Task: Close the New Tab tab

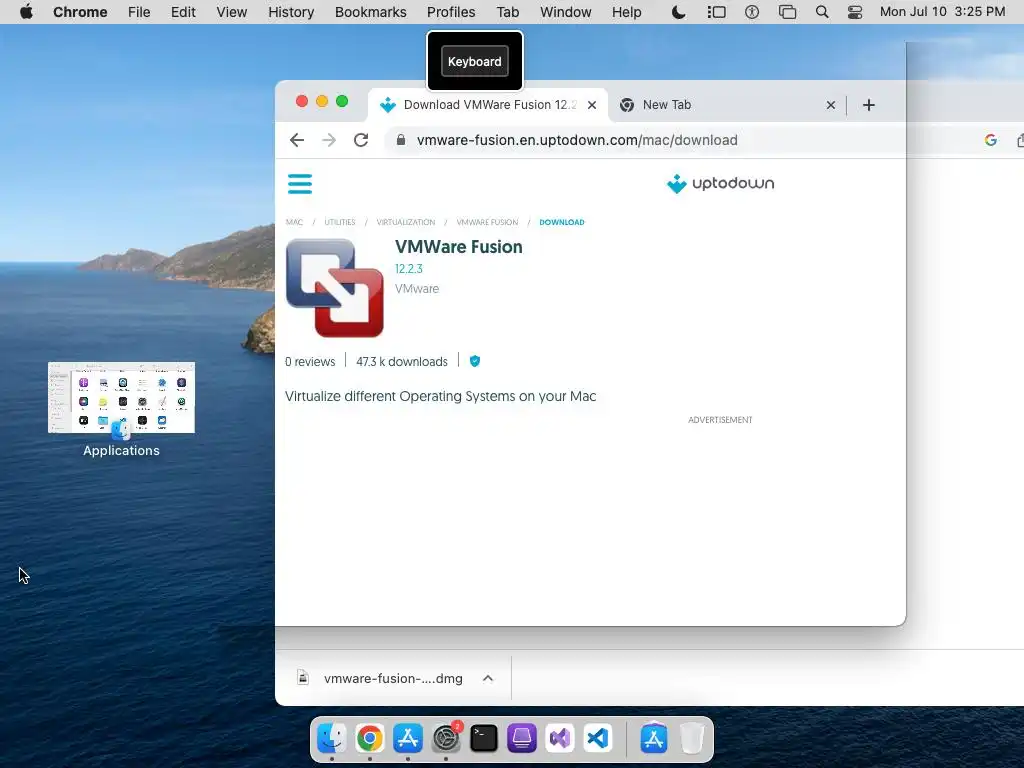Action: click(831, 105)
